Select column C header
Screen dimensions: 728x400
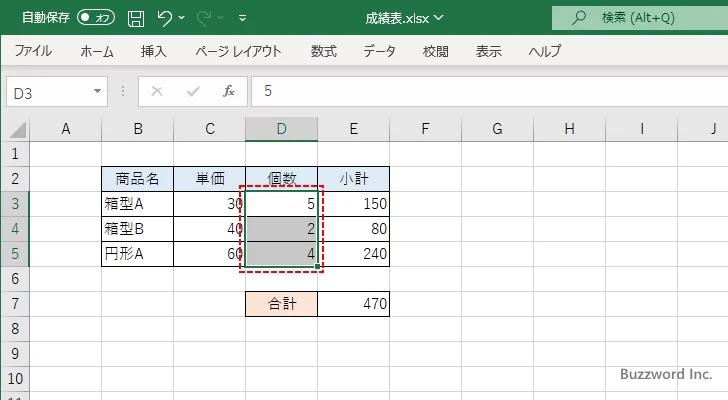point(209,129)
